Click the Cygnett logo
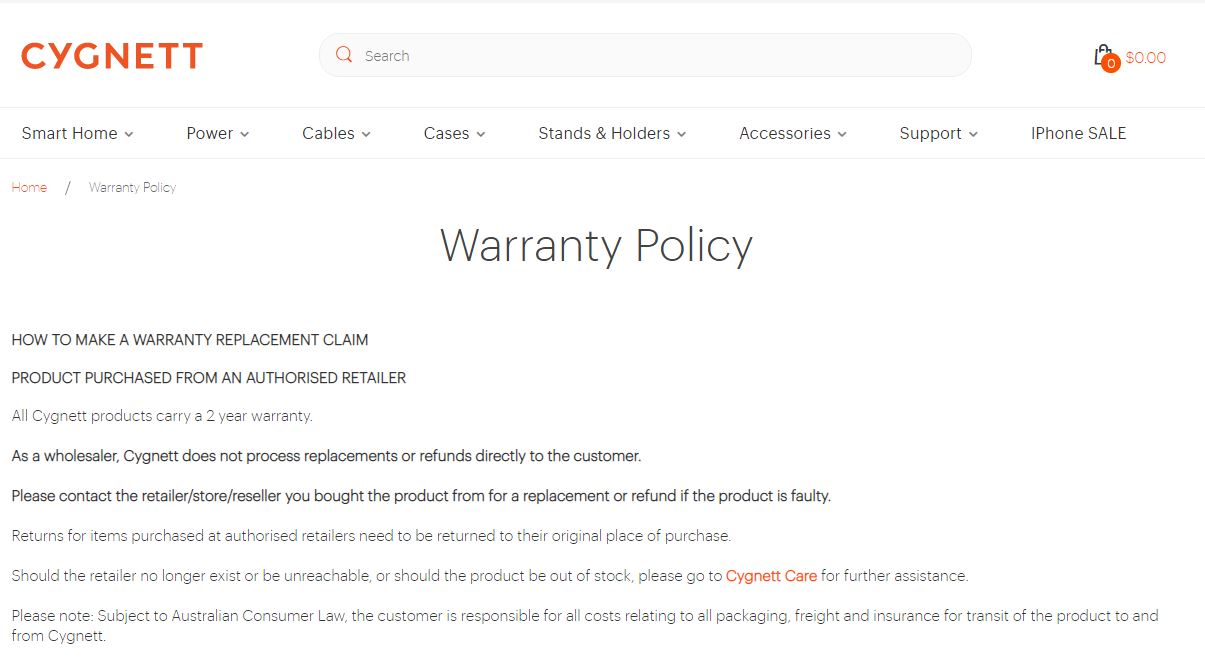1205x669 pixels. (112, 56)
